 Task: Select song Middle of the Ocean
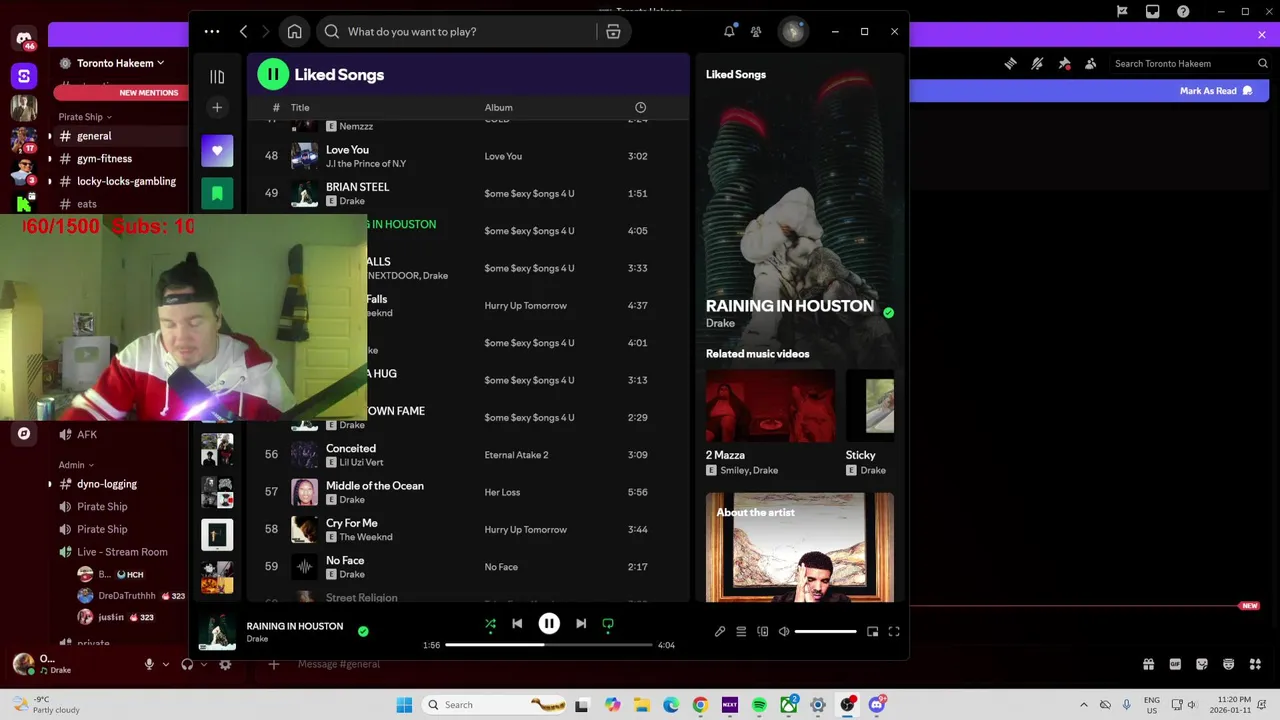468,492
